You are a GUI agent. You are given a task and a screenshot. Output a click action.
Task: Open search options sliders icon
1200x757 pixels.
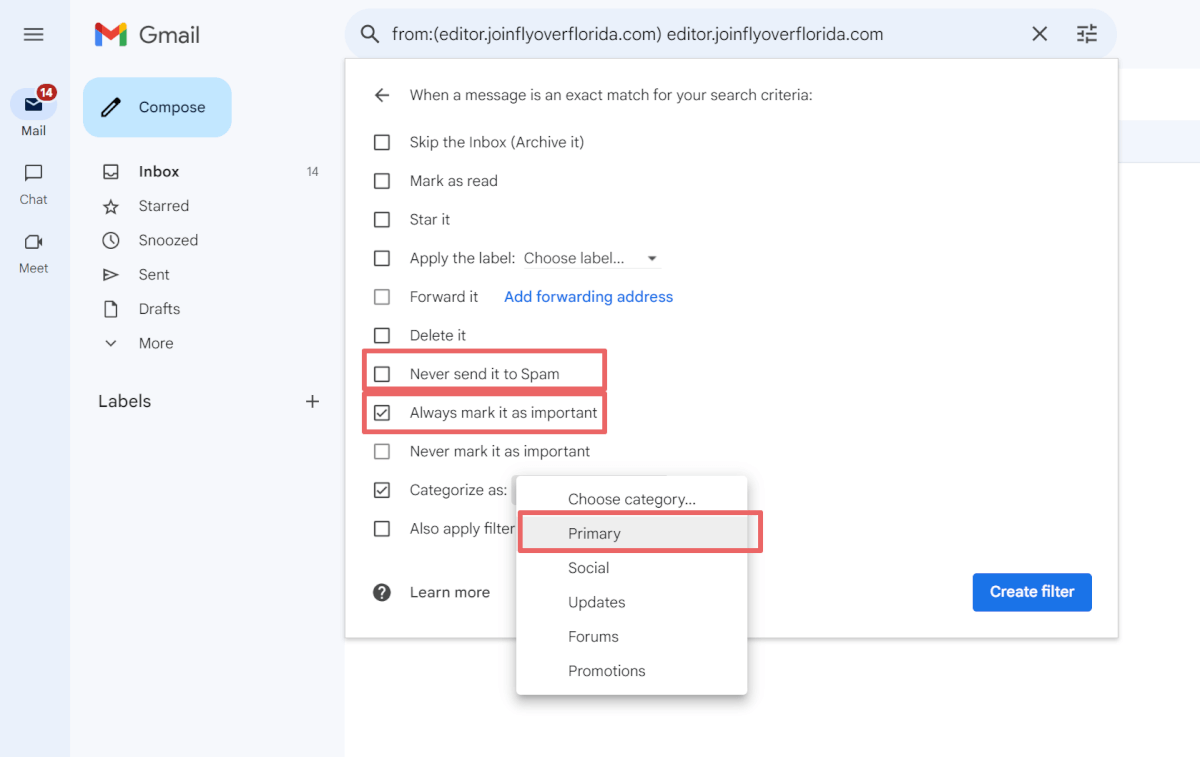coord(1087,34)
